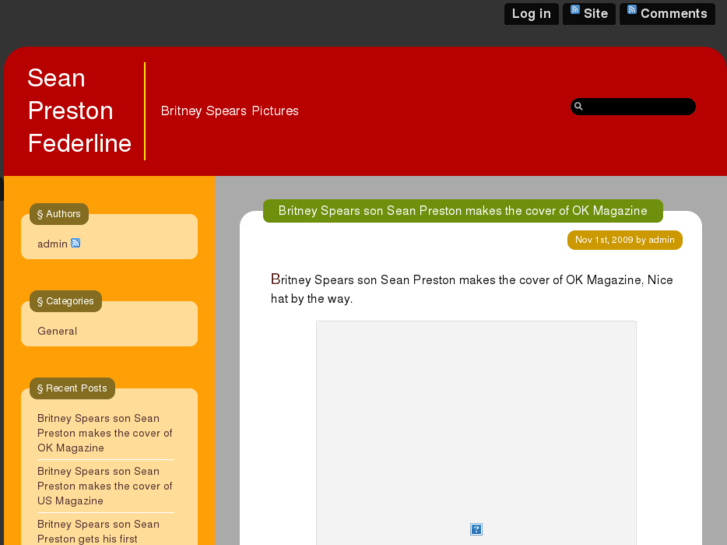
Task: Click the green post title about OK Magazine
Action: [x=463, y=211]
